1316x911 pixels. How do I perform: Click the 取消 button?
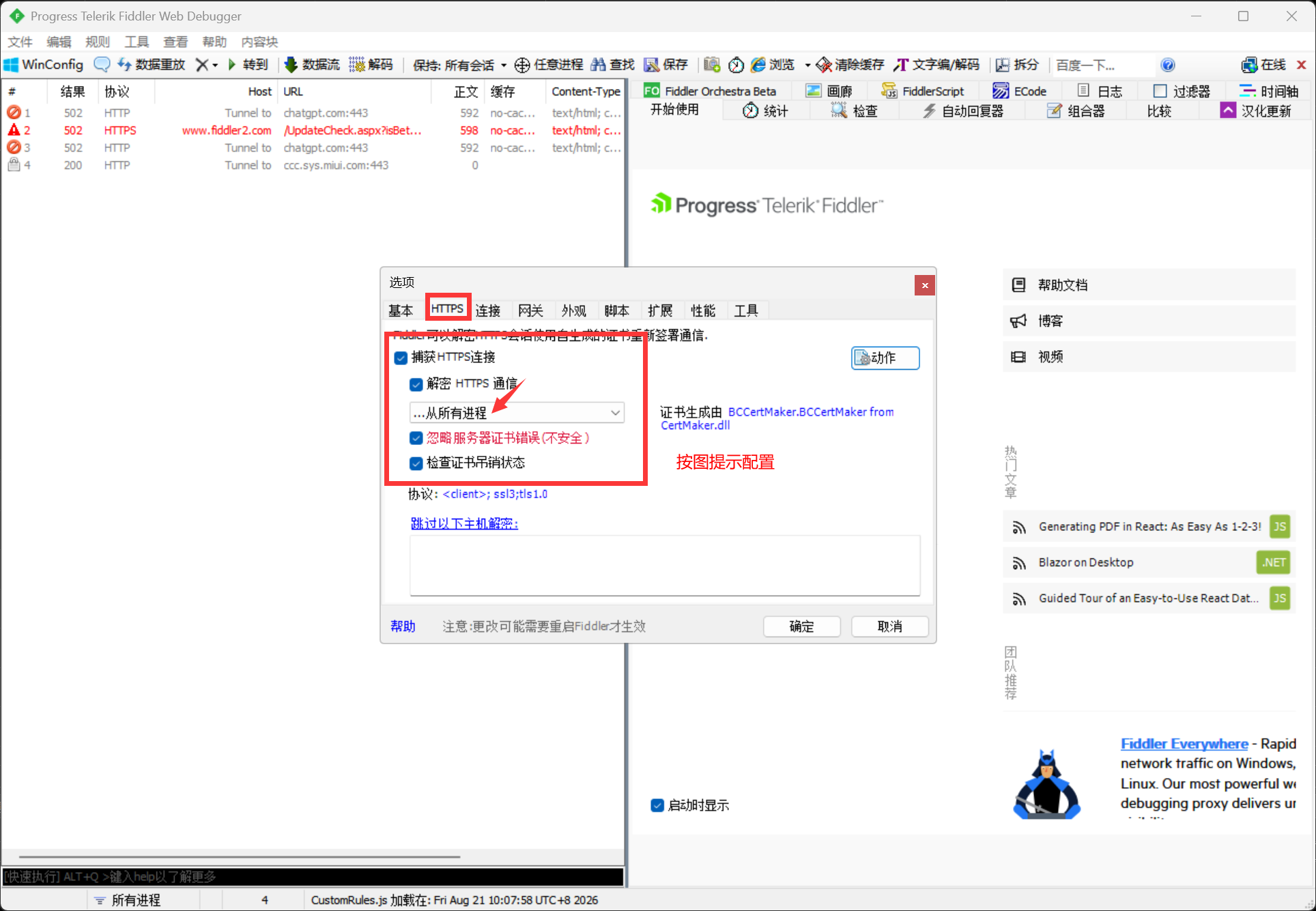pos(889,626)
